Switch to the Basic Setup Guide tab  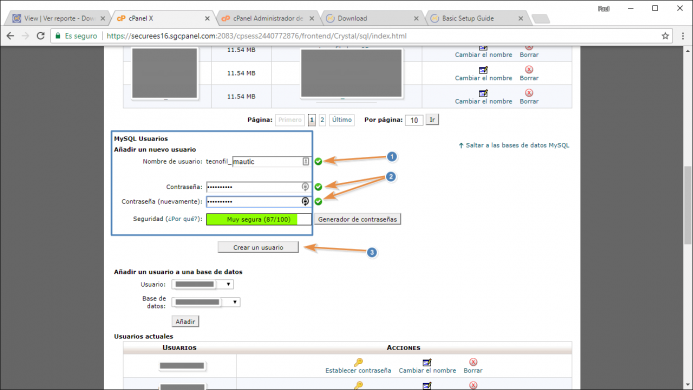[476, 18]
